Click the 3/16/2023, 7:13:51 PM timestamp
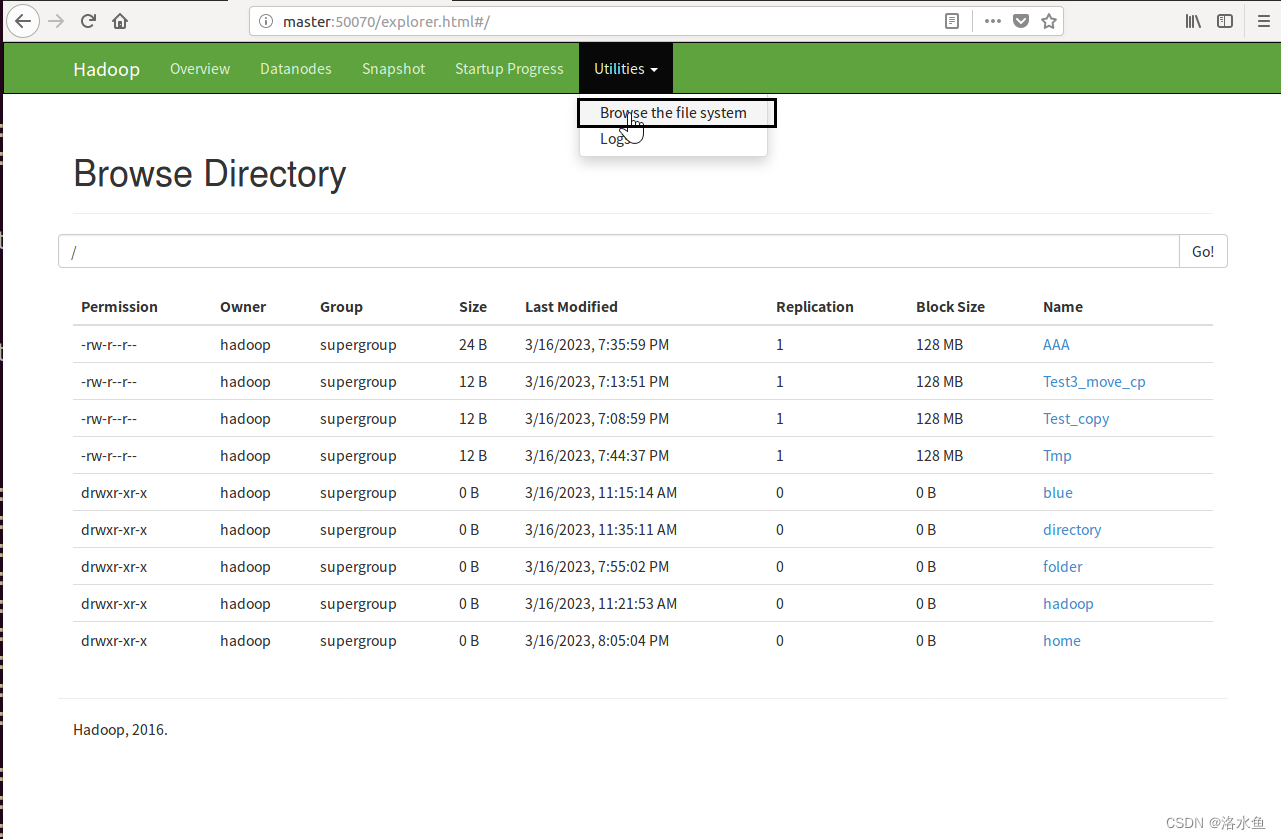 coord(597,382)
